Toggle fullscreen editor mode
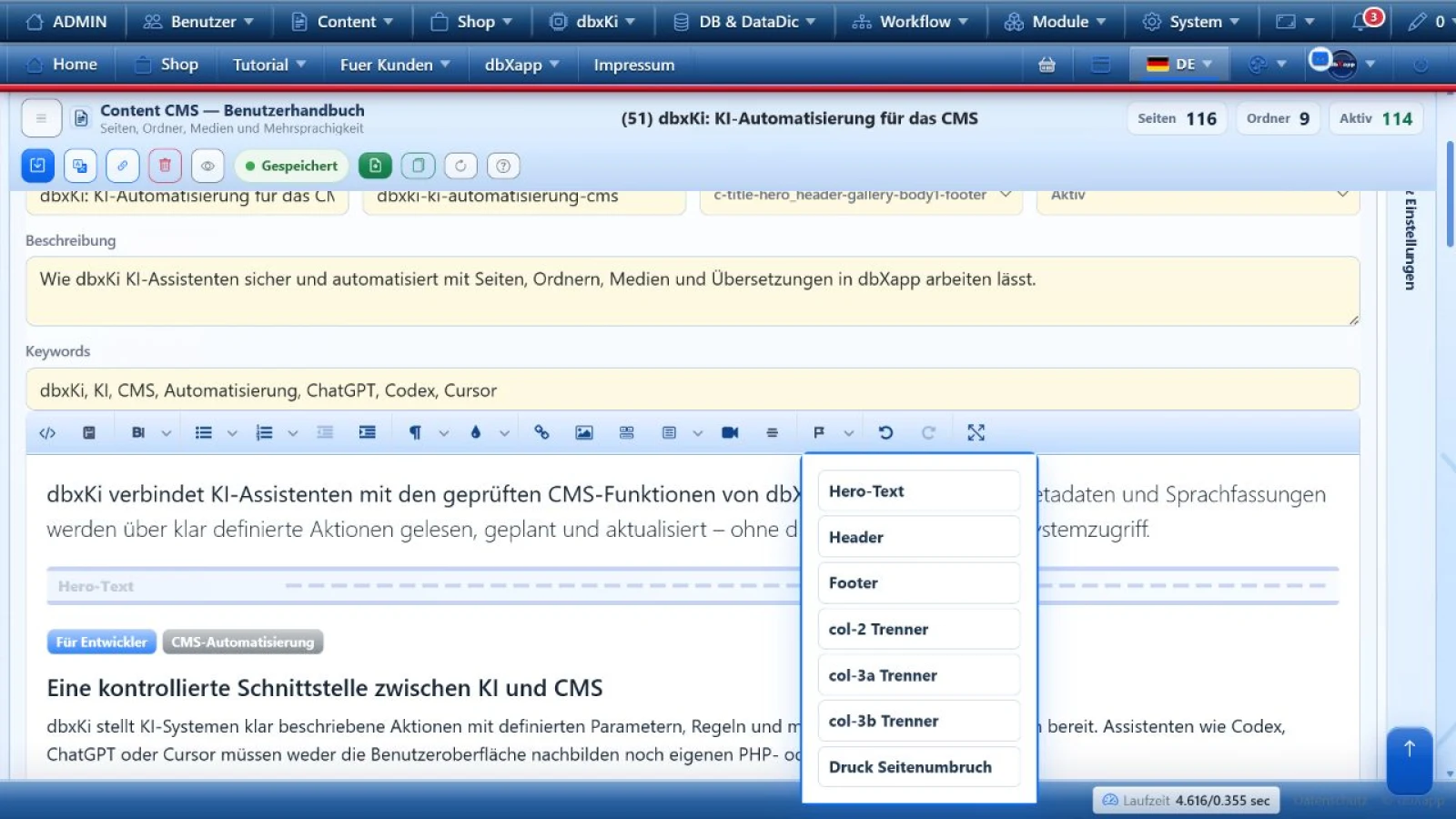Viewport: 1456px width, 819px height. (x=976, y=433)
